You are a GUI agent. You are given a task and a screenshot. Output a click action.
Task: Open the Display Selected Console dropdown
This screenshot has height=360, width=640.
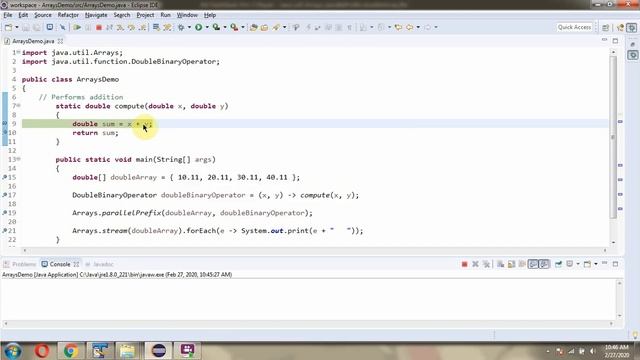[578, 264]
